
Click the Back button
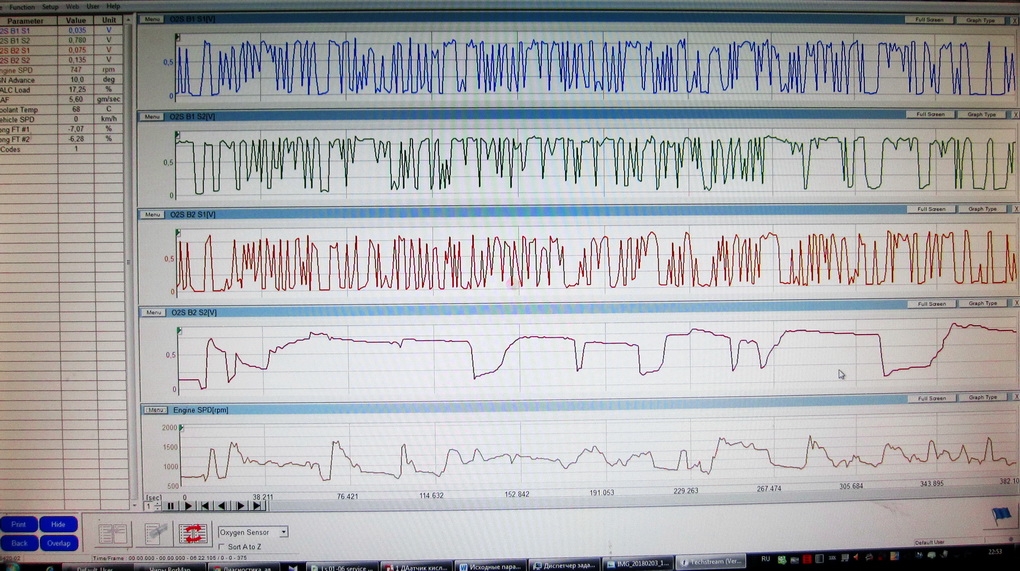[19, 543]
